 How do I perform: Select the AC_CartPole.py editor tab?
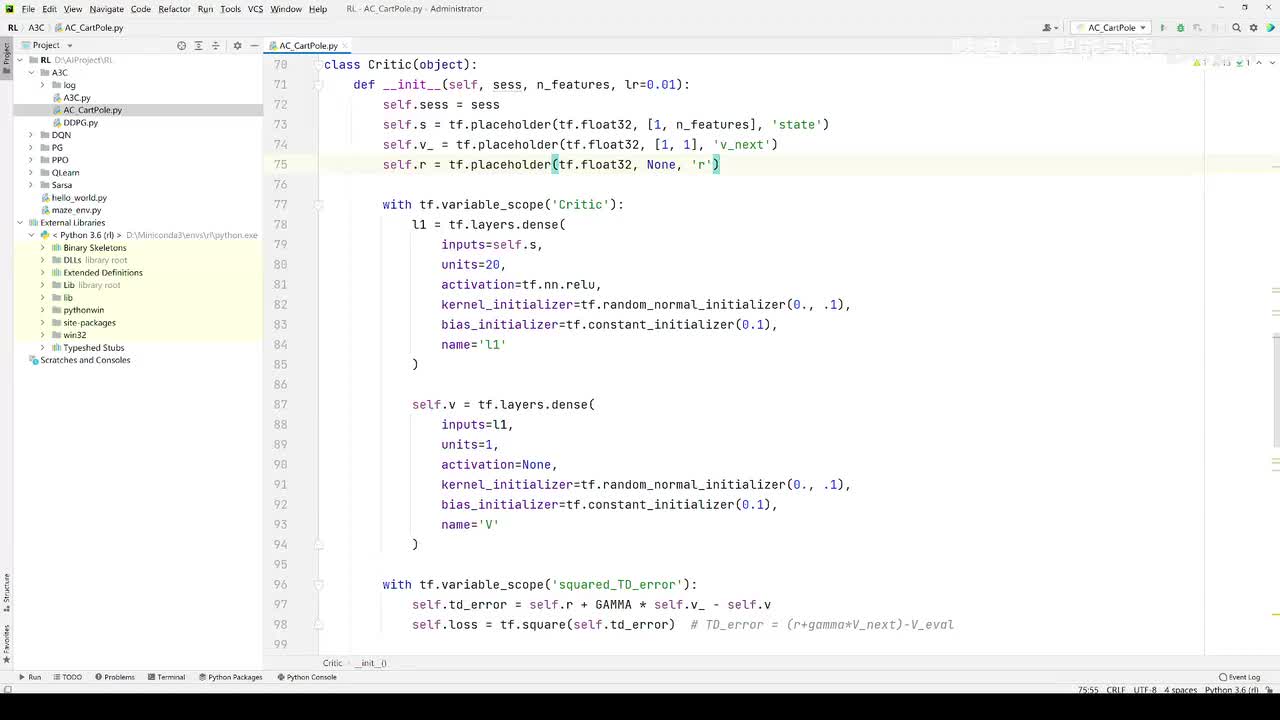coord(308,46)
